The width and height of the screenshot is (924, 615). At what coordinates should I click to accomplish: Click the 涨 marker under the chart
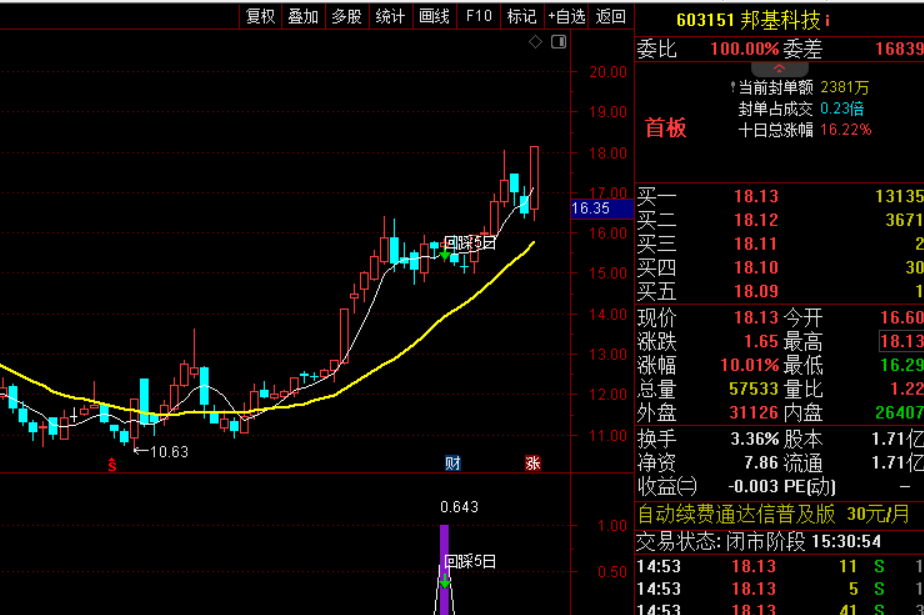coord(533,463)
